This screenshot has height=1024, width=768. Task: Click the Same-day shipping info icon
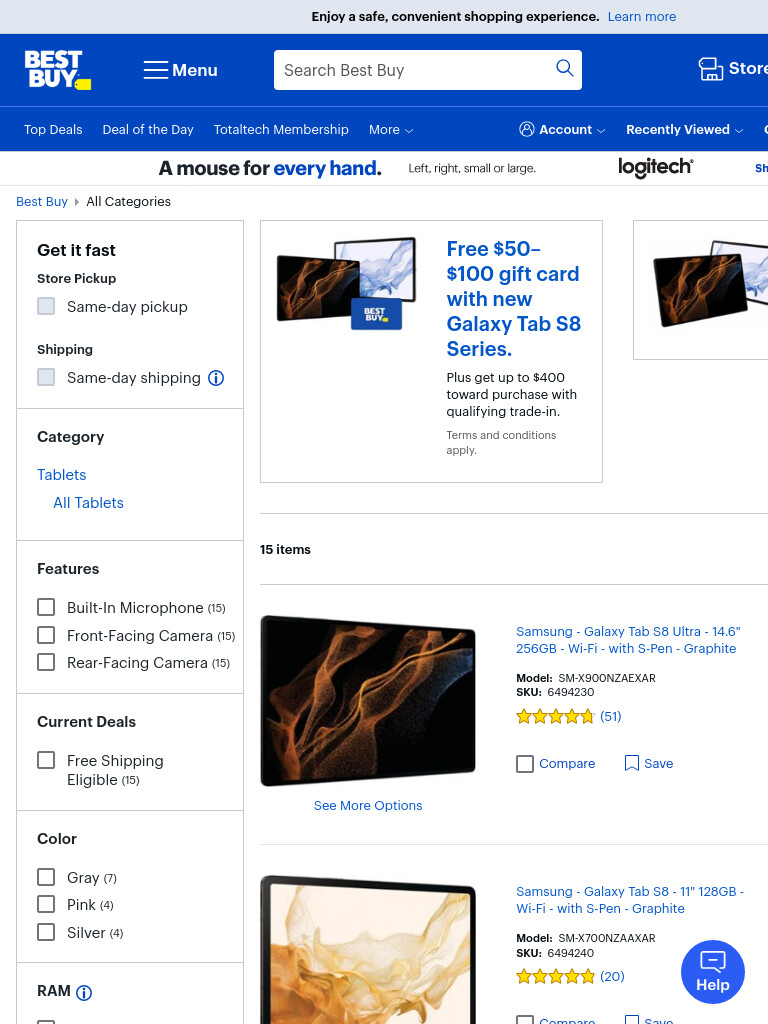coord(216,378)
